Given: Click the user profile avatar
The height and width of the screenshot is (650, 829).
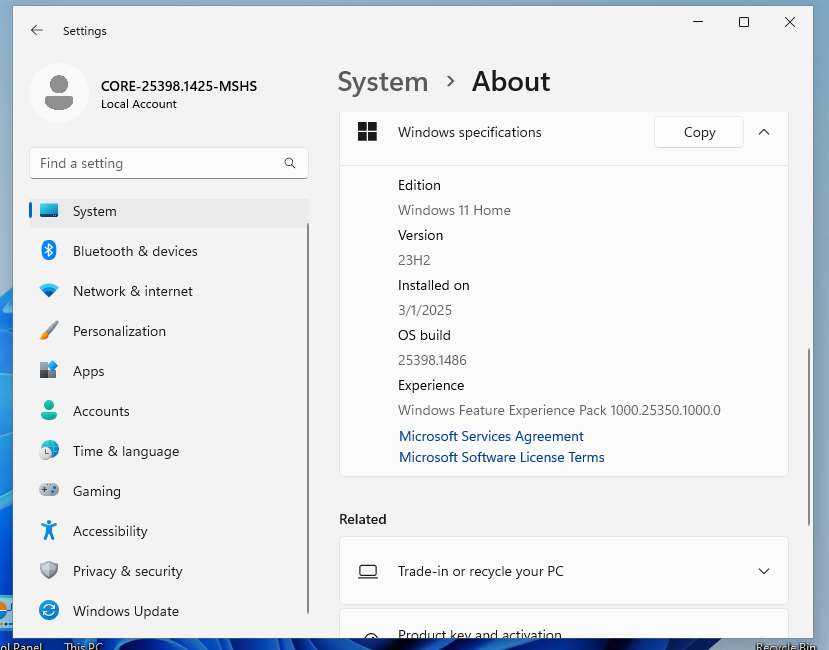Looking at the screenshot, I should (x=59, y=93).
